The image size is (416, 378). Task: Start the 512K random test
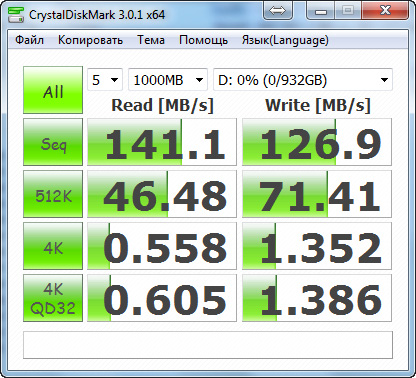pos(53,194)
